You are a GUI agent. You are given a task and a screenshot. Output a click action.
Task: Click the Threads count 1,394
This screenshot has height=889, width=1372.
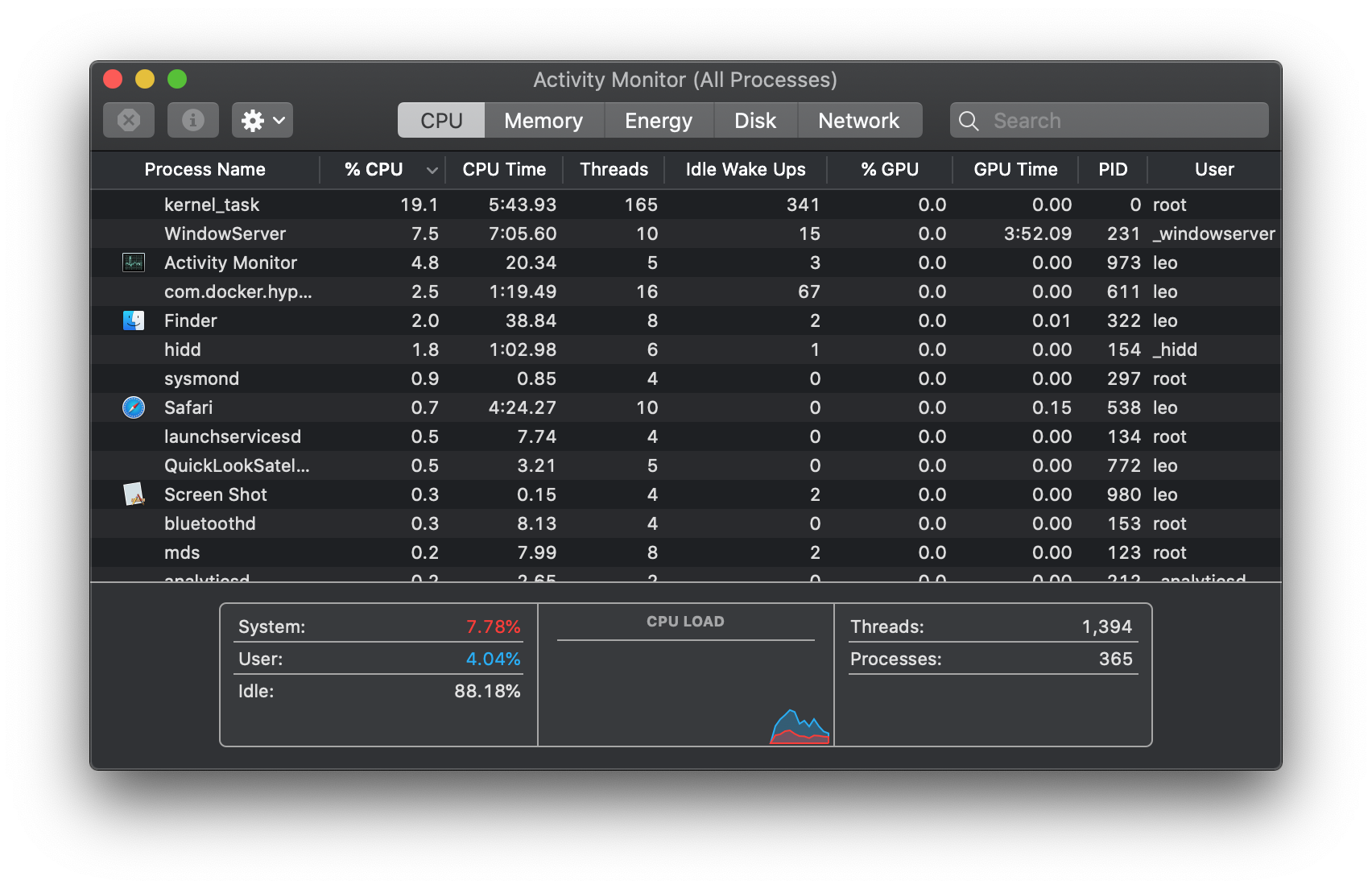[x=1107, y=626]
